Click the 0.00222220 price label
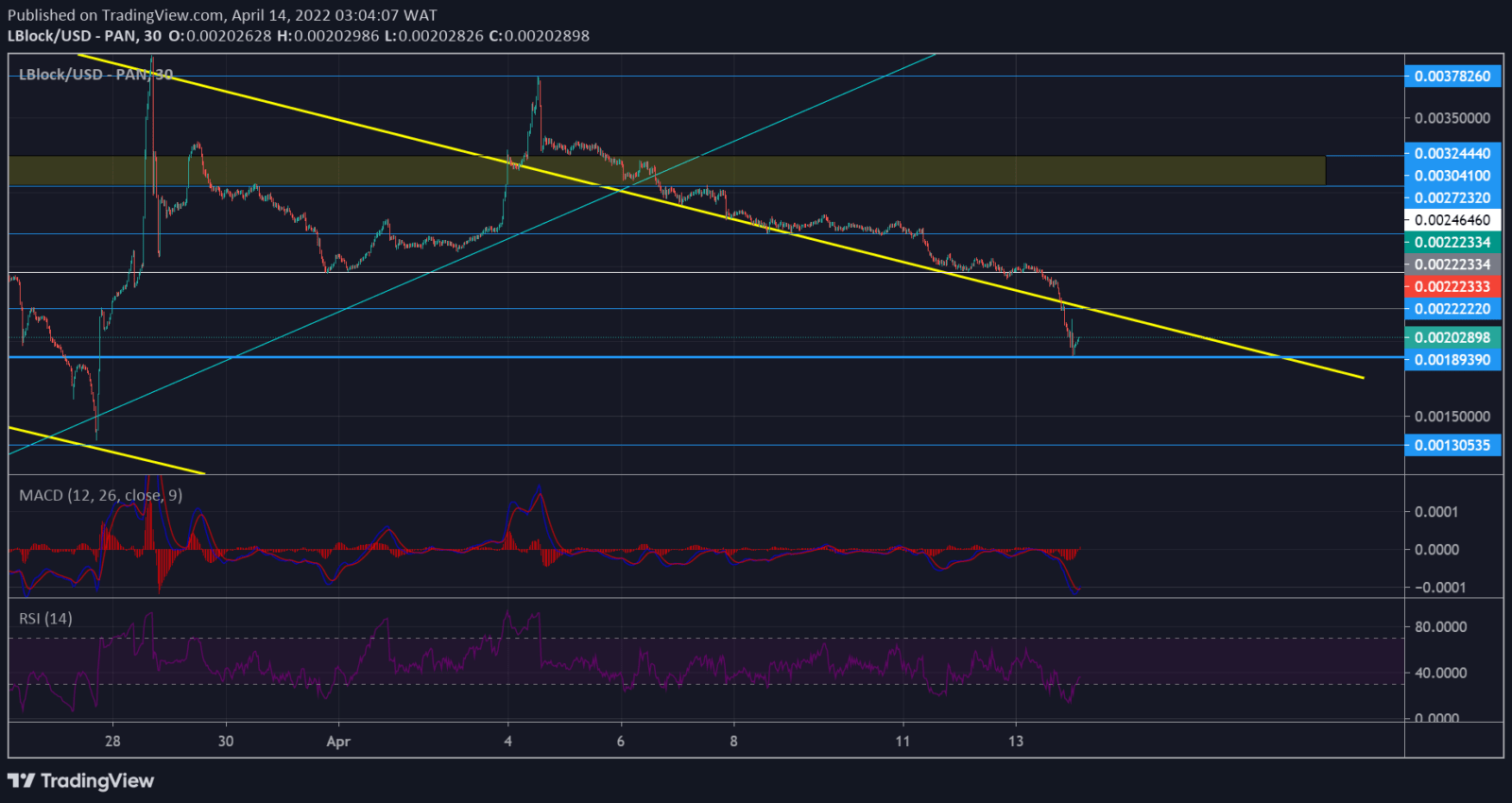 [x=1452, y=309]
